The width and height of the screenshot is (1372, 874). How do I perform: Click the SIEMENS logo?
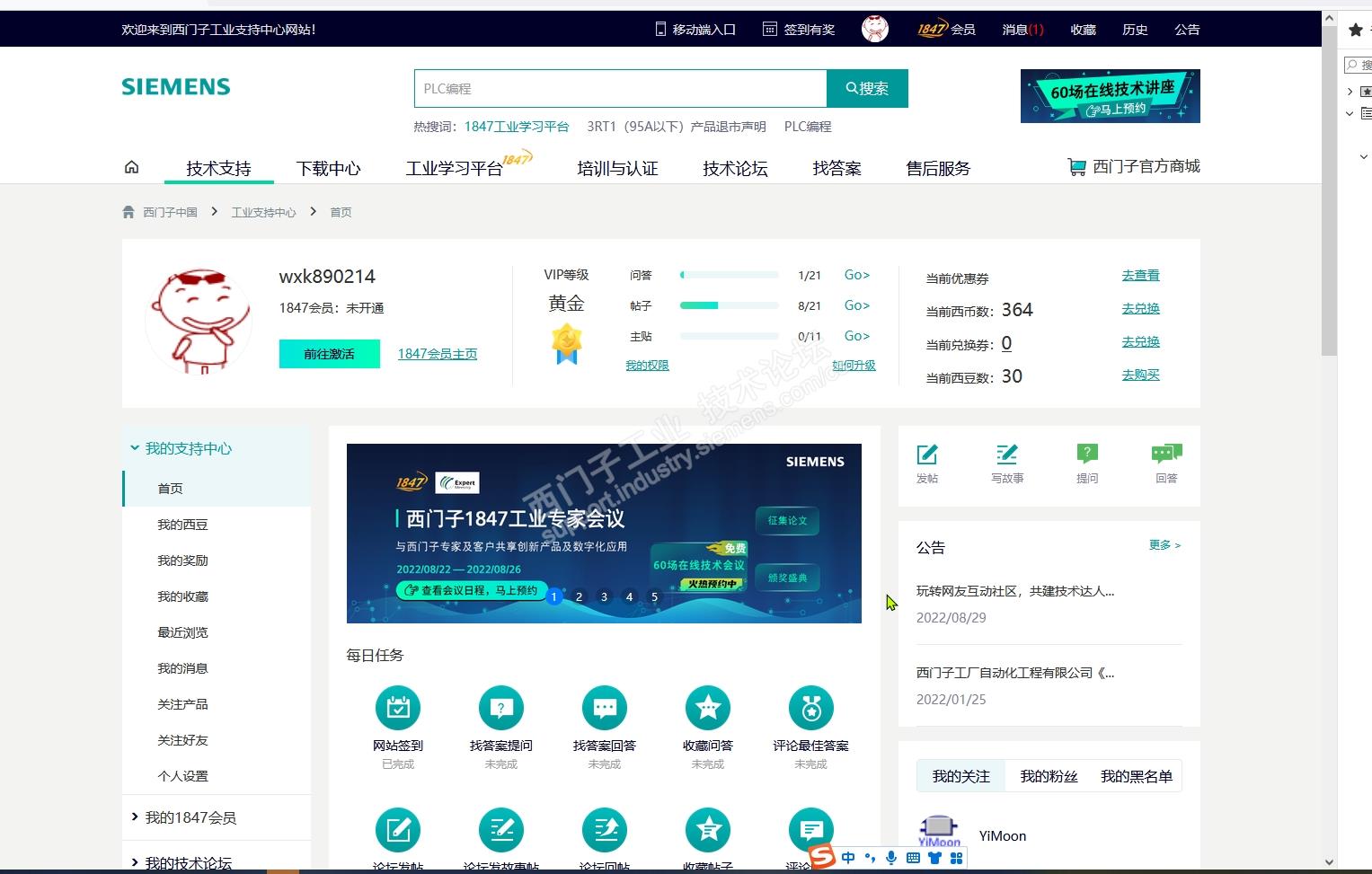(176, 87)
